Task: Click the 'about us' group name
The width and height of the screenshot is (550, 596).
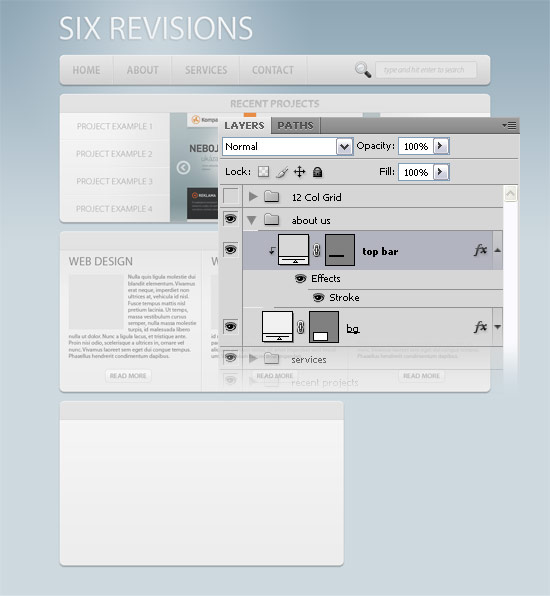Action: (311, 220)
